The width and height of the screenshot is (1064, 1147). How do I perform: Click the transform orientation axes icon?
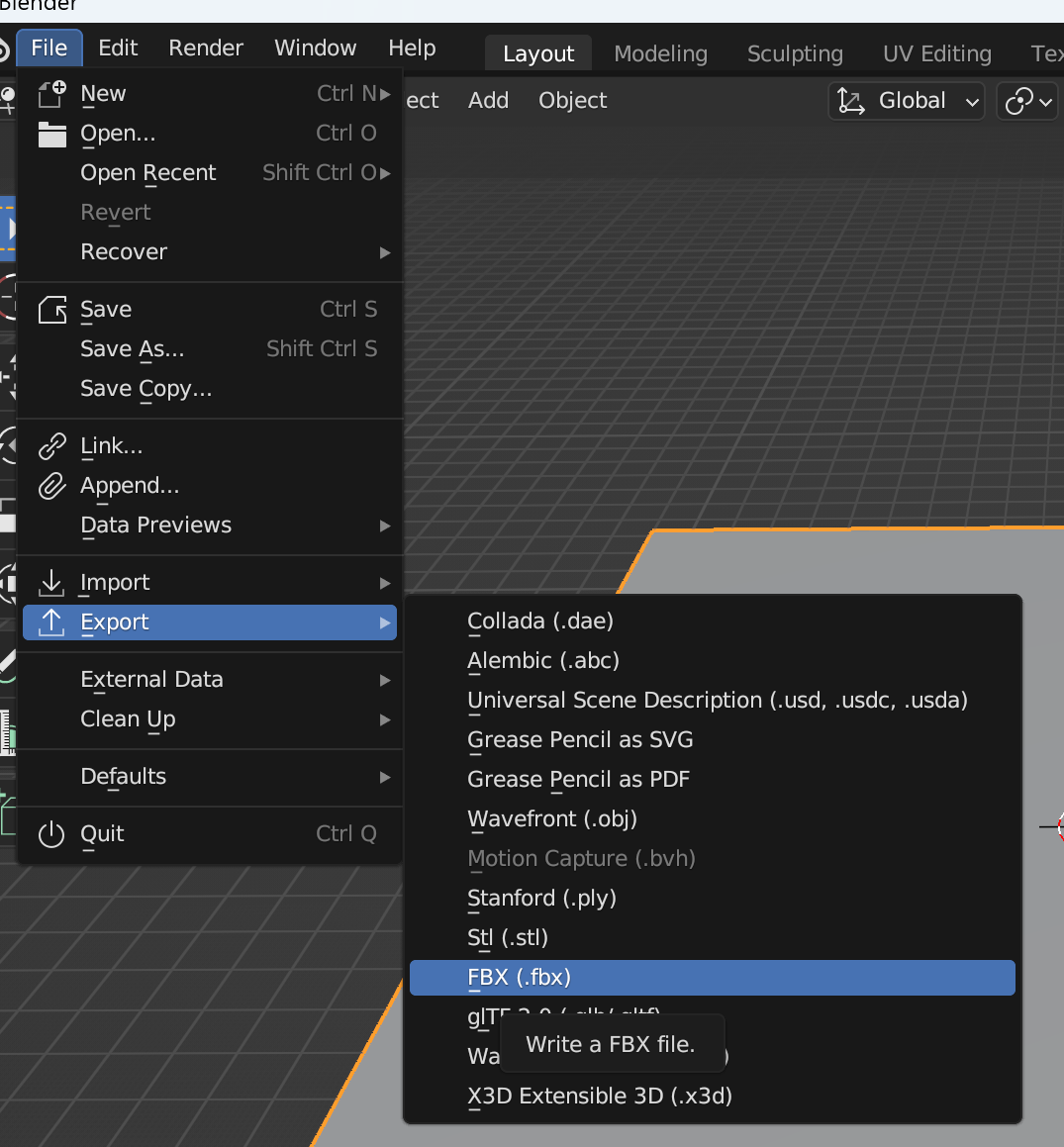click(x=851, y=101)
